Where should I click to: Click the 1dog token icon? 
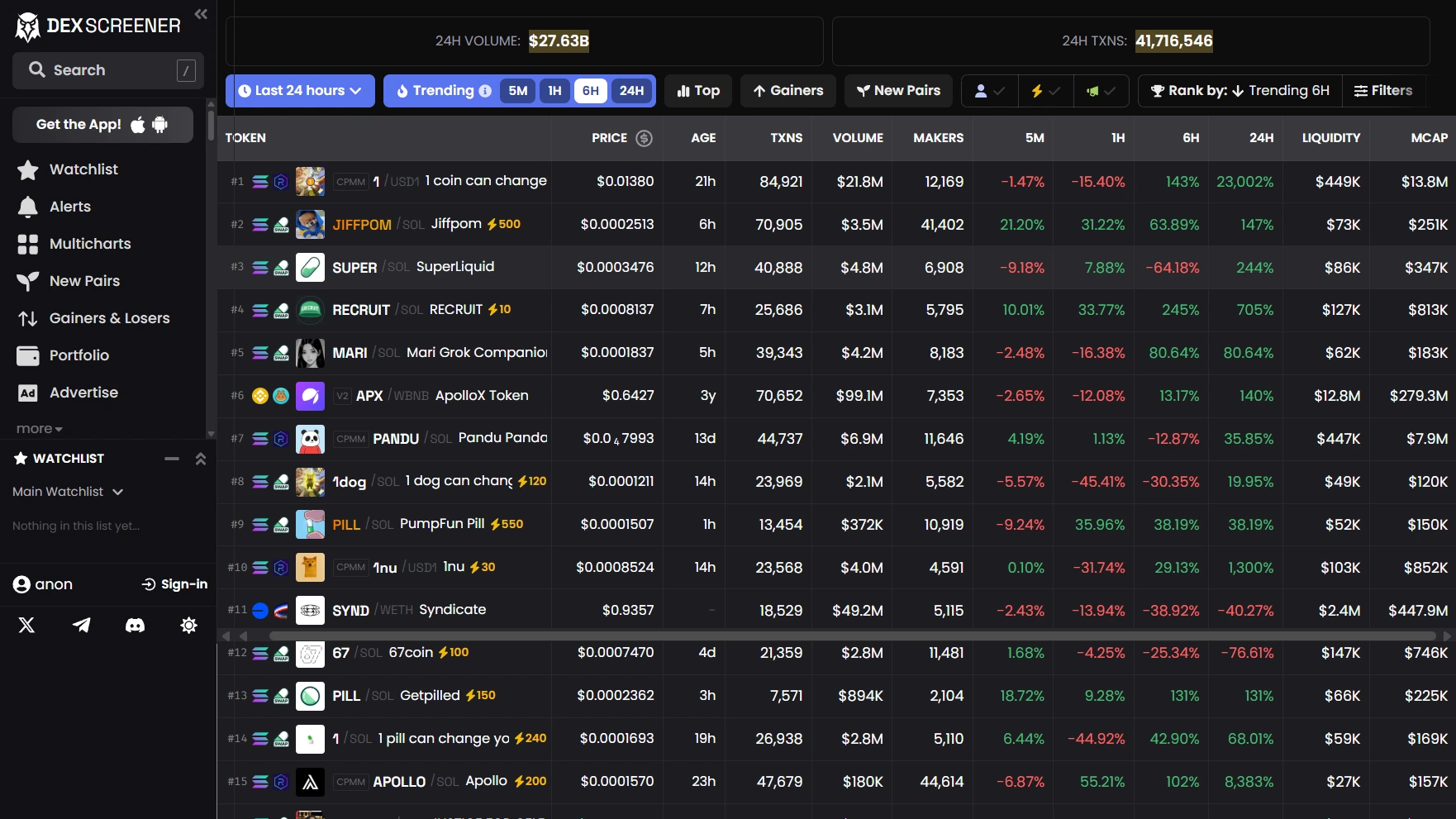(x=310, y=482)
